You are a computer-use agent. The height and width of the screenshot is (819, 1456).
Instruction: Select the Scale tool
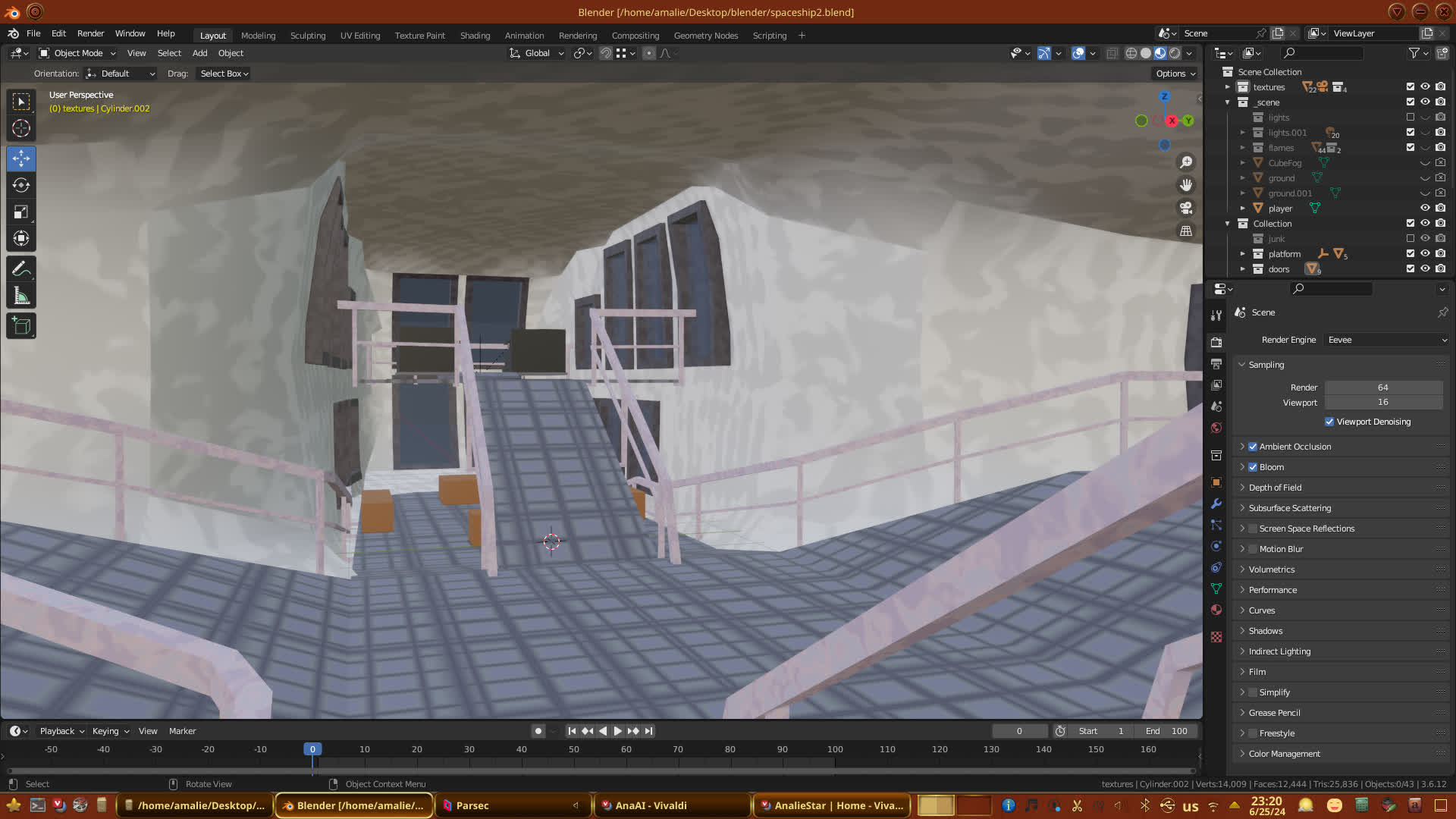point(21,212)
